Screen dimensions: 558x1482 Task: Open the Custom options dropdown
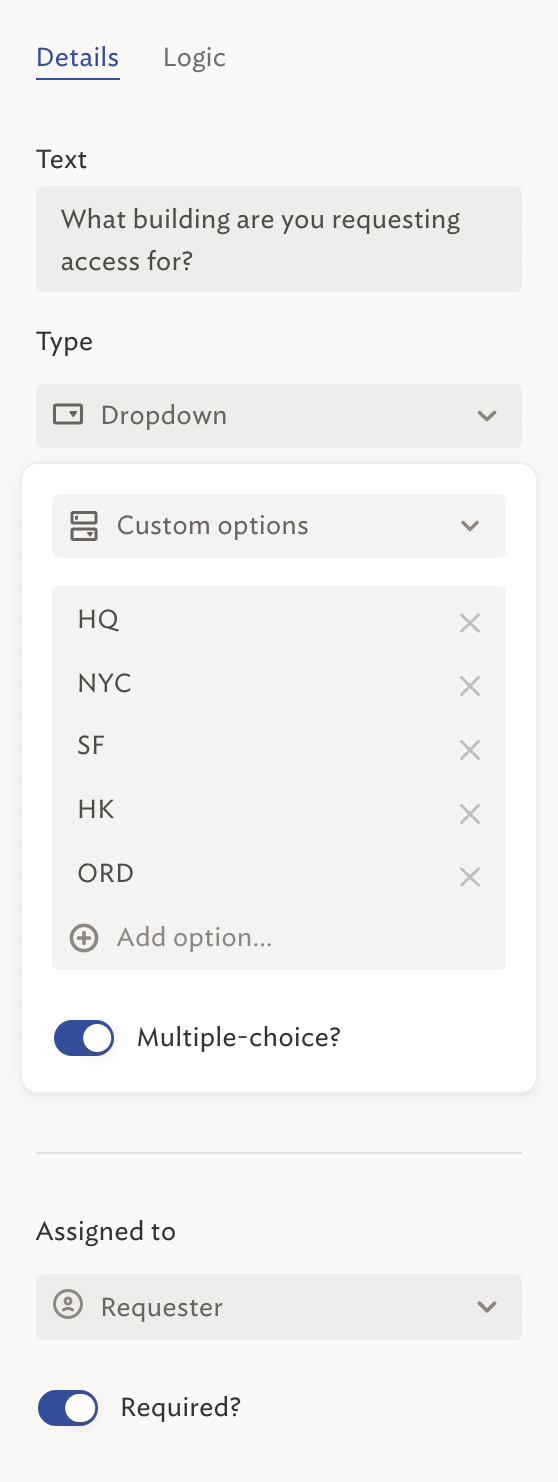click(x=279, y=526)
